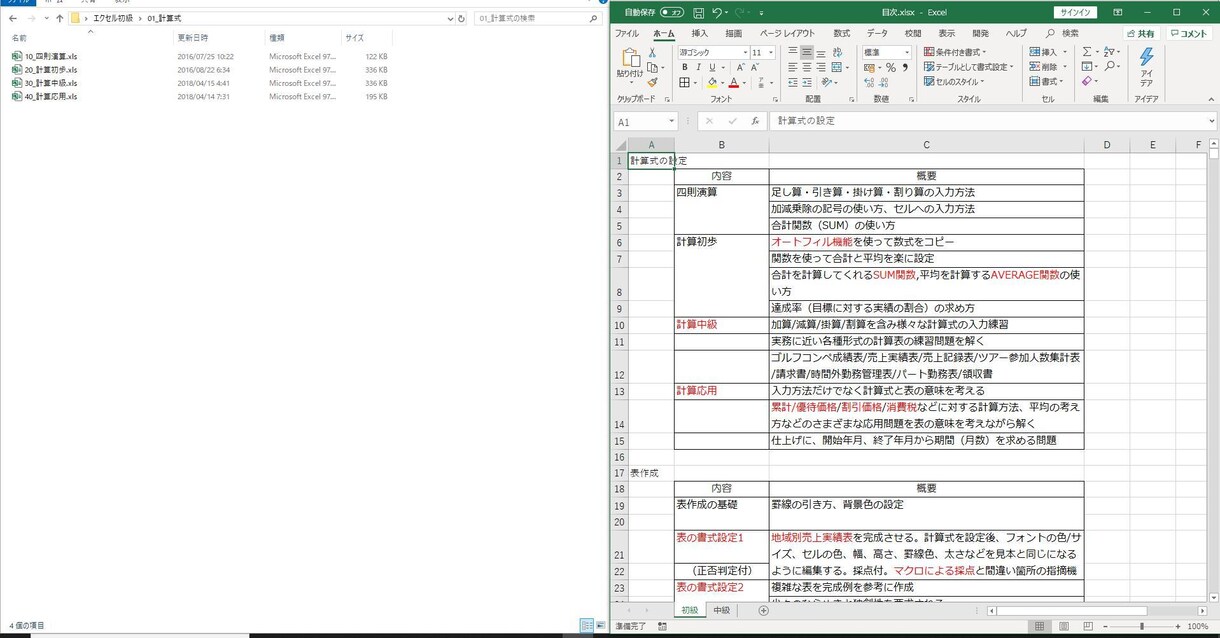Screen dimensions: 1220x638
Task: Open the Data ribbon tab
Action: click(877, 33)
